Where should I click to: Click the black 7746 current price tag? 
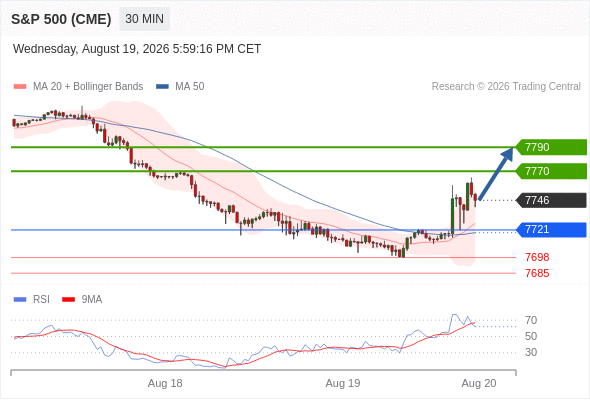click(551, 200)
